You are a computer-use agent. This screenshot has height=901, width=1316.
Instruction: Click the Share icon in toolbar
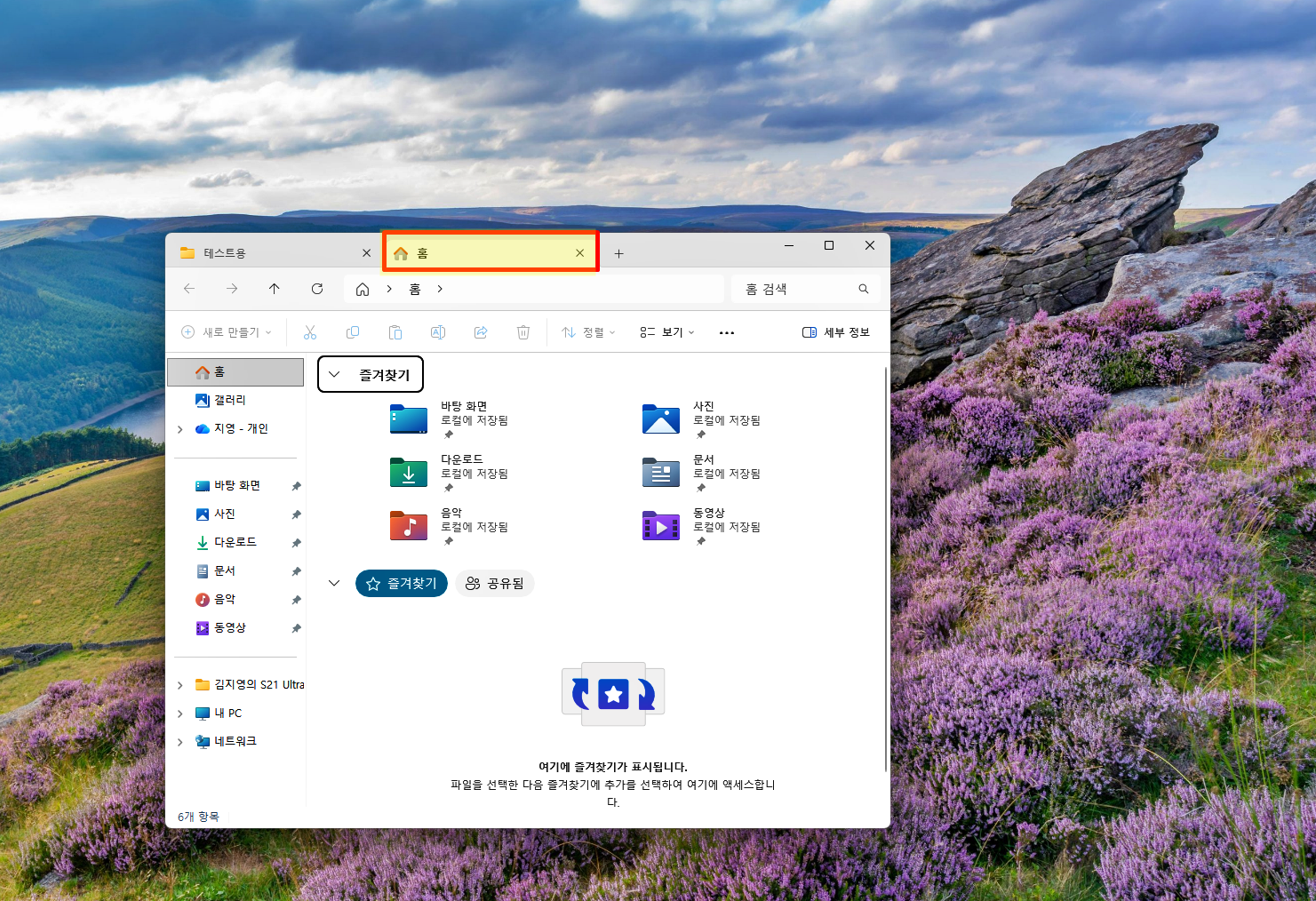[481, 332]
